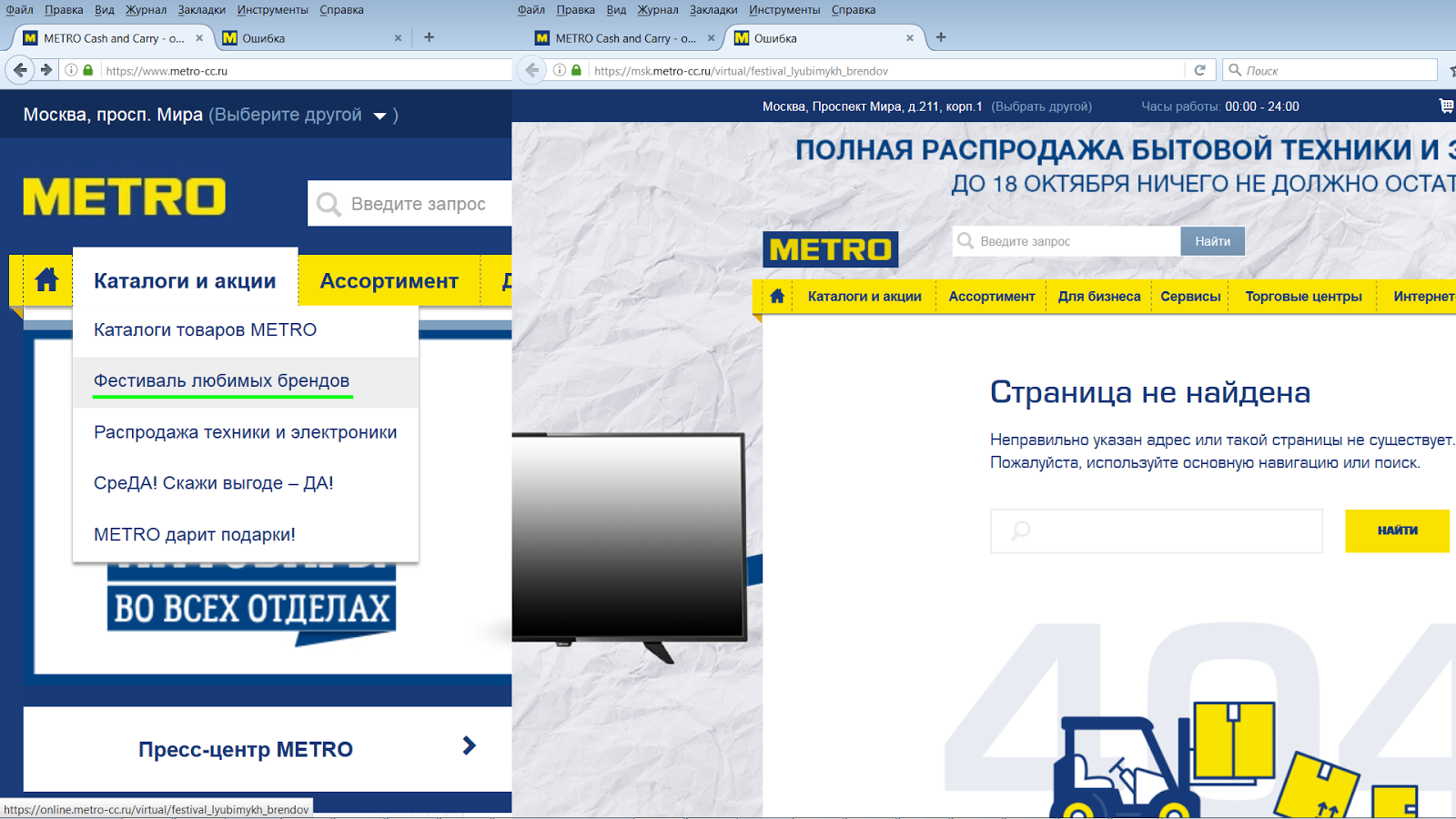
Task: Click back arrow in the right browser window
Action: point(532,70)
